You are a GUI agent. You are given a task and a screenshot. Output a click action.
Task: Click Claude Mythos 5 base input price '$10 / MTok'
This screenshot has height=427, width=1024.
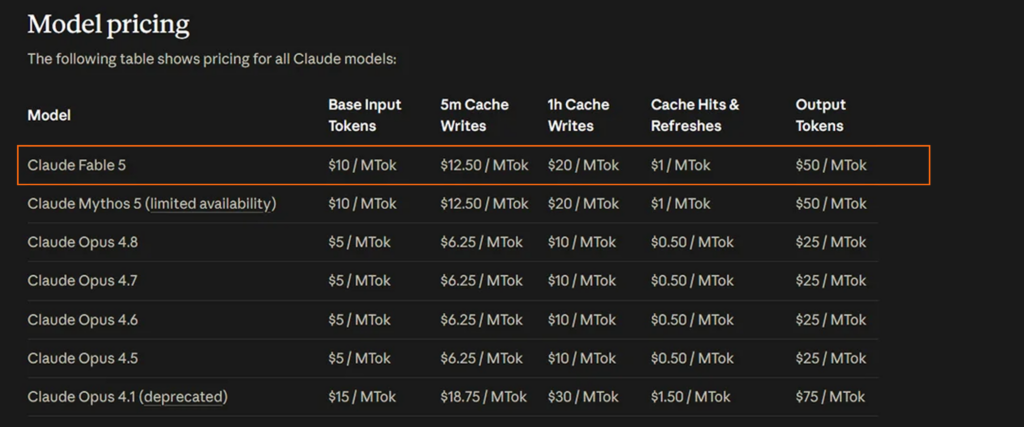(x=362, y=204)
